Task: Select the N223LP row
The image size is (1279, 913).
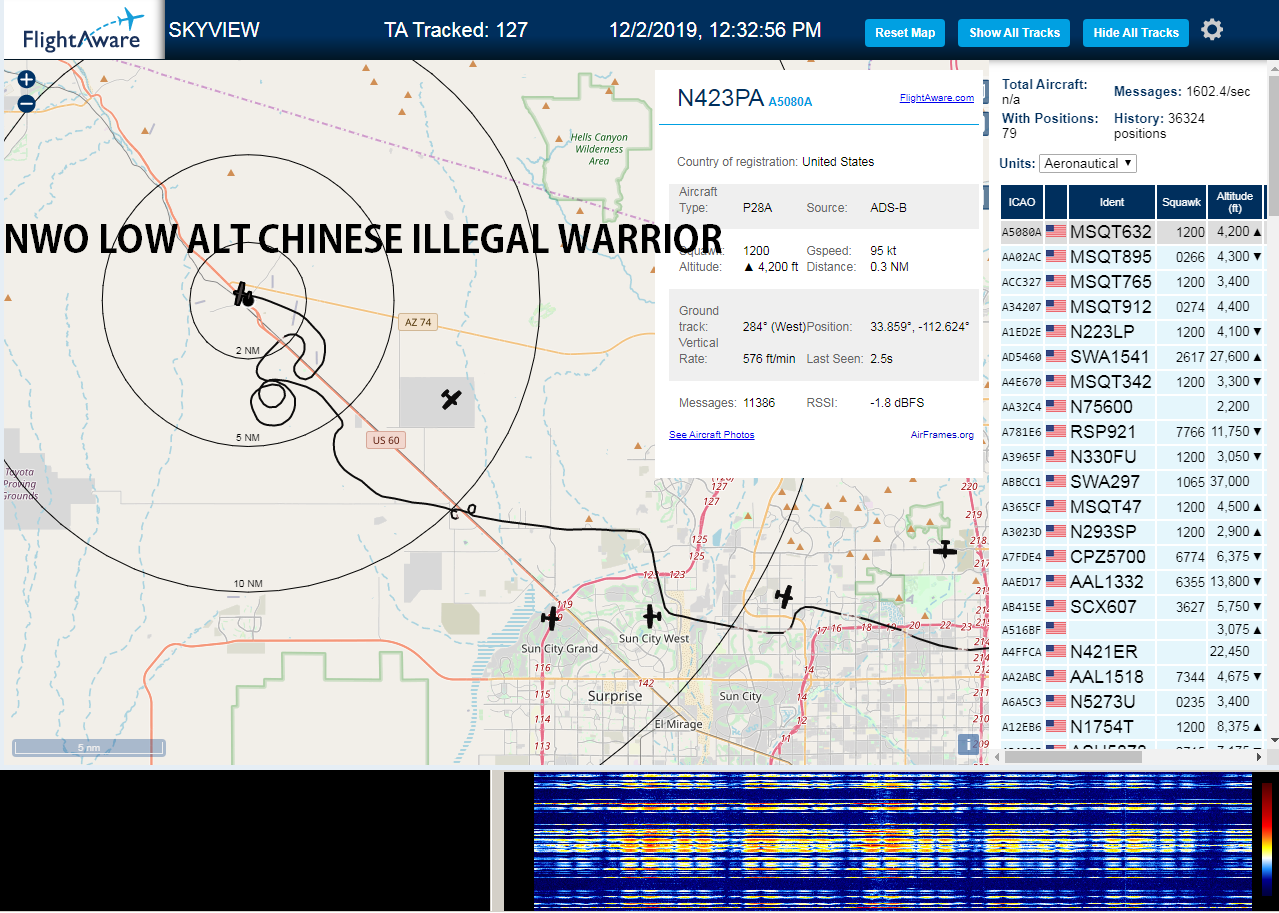Action: pyautogui.click(x=1133, y=331)
